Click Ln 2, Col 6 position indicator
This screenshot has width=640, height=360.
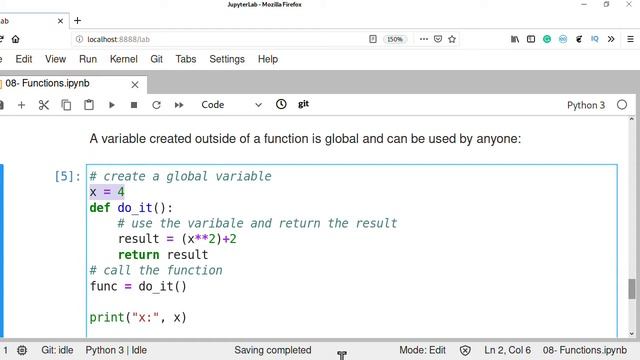tap(507, 350)
